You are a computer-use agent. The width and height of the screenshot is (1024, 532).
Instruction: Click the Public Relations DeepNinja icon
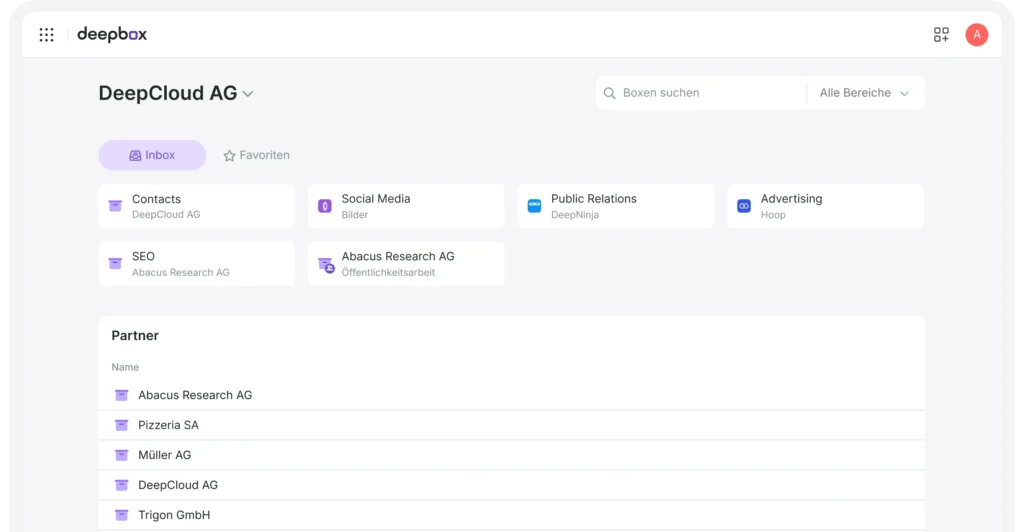pyautogui.click(x=534, y=206)
